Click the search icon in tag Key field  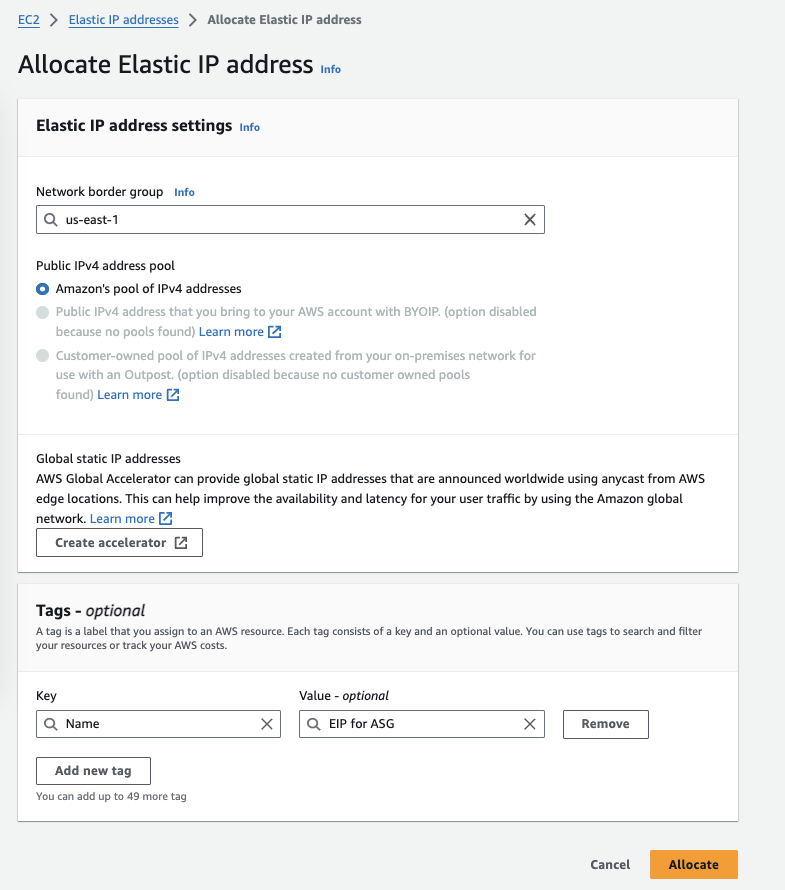[50, 724]
